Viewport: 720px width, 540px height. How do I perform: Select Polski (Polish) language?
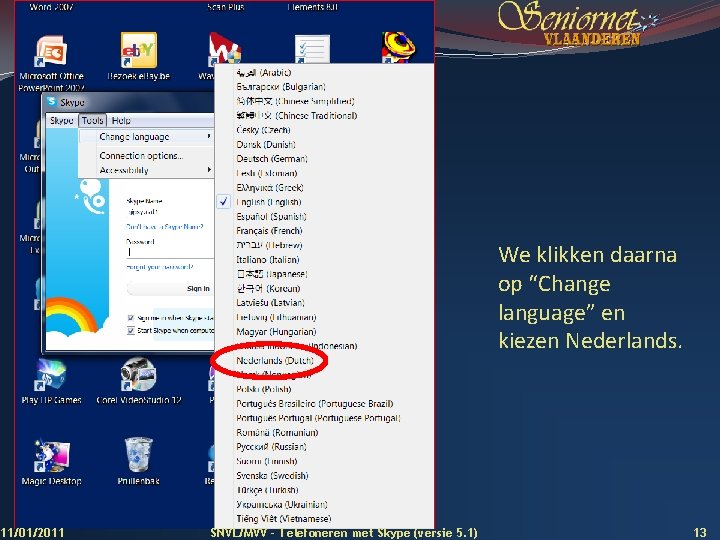pyautogui.click(x=264, y=389)
